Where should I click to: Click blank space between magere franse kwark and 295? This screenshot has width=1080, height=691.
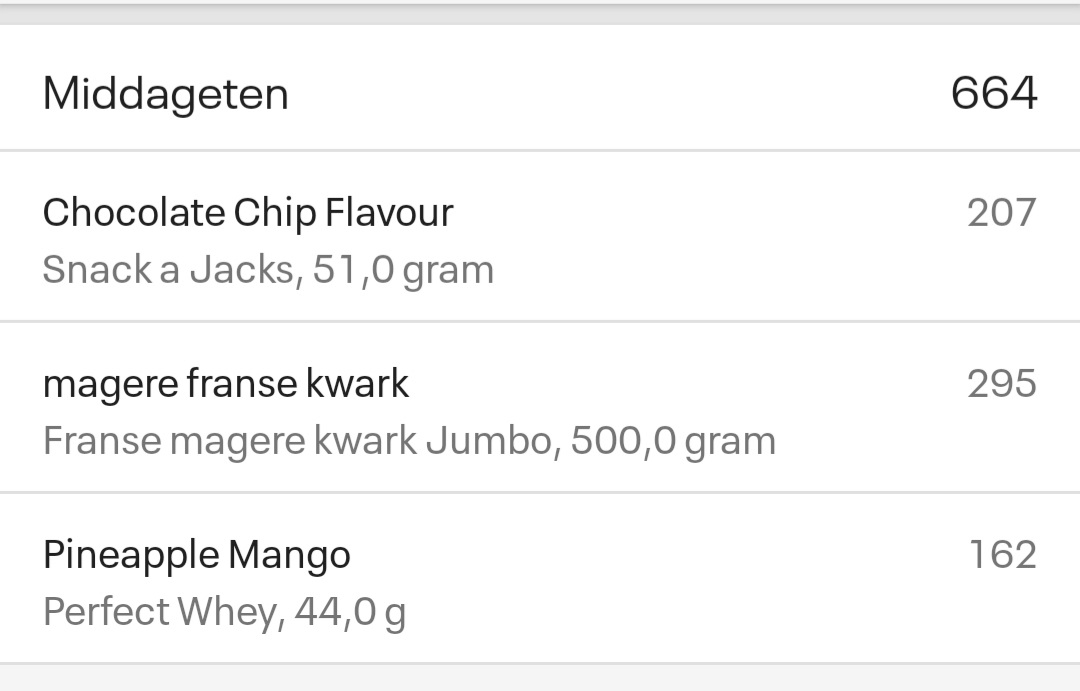pyautogui.click(x=680, y=384)
